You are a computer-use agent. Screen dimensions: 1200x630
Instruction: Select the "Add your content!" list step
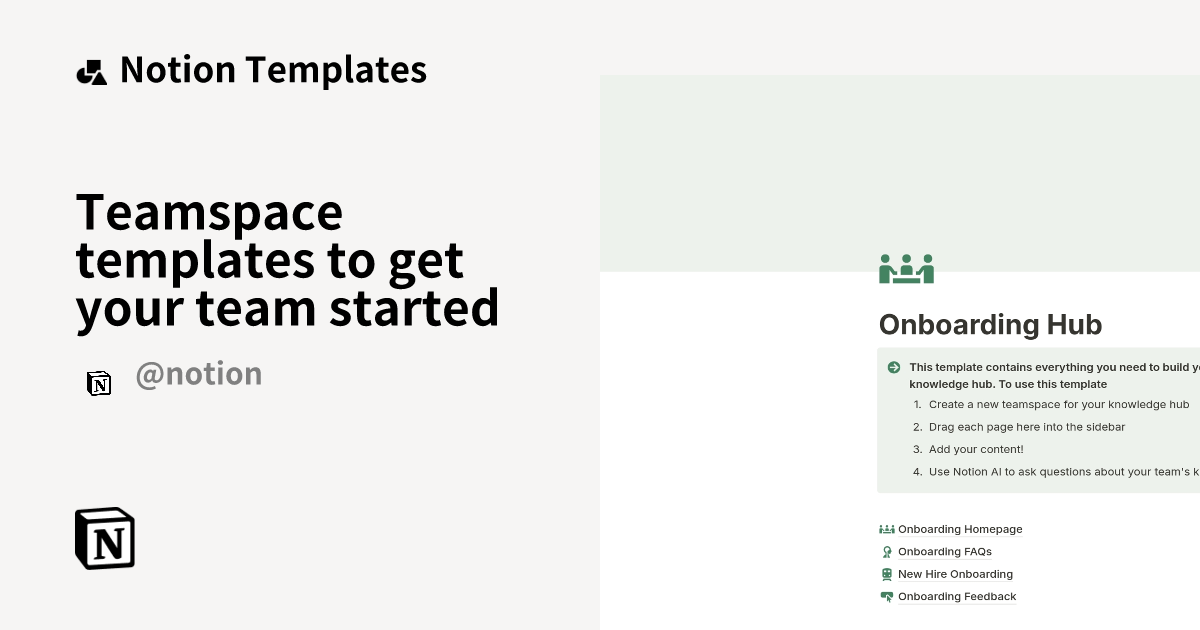pos(975,450)
